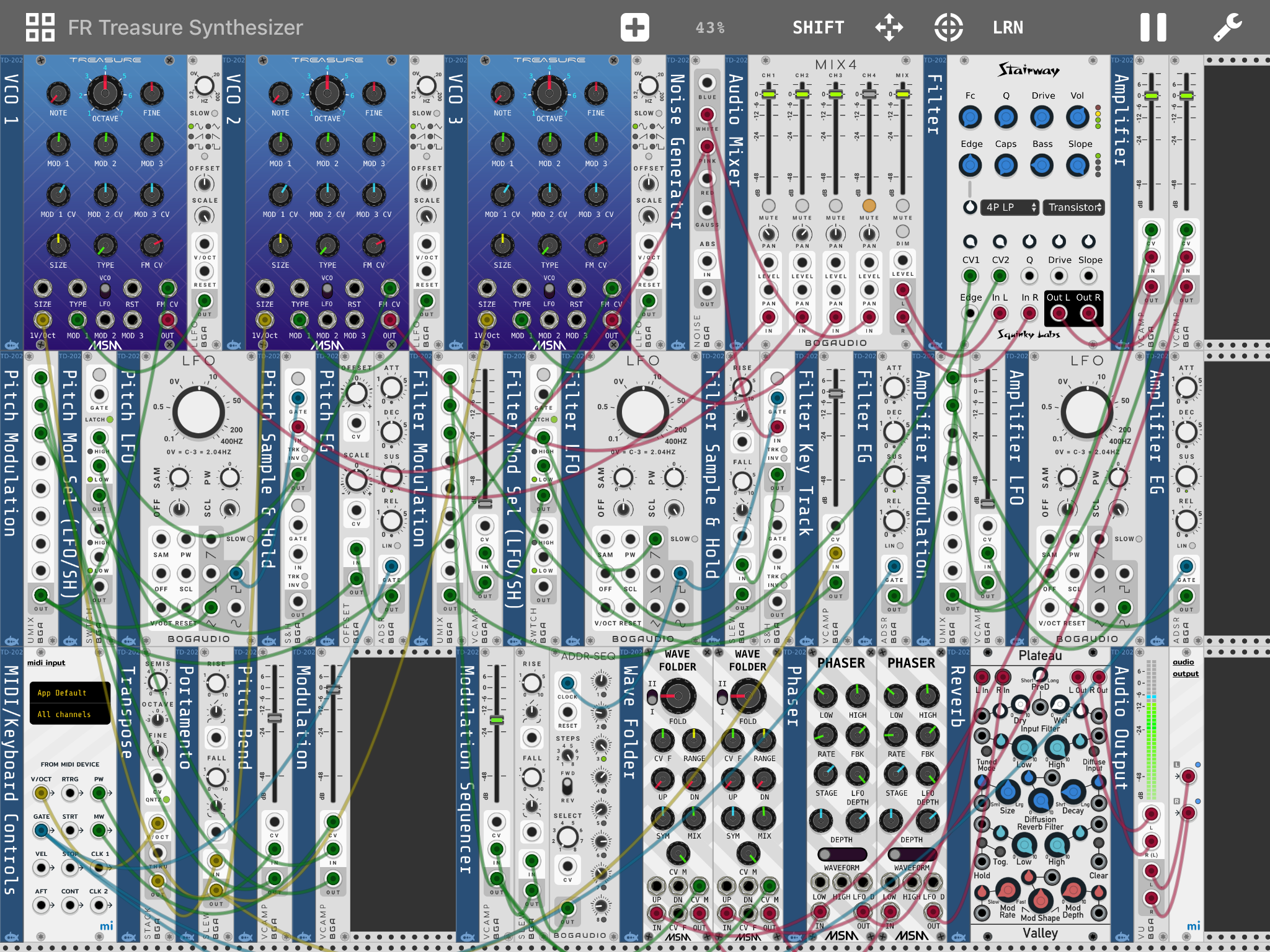
Task: Click the add module plus icon
Action: click(x=634, y=27)
